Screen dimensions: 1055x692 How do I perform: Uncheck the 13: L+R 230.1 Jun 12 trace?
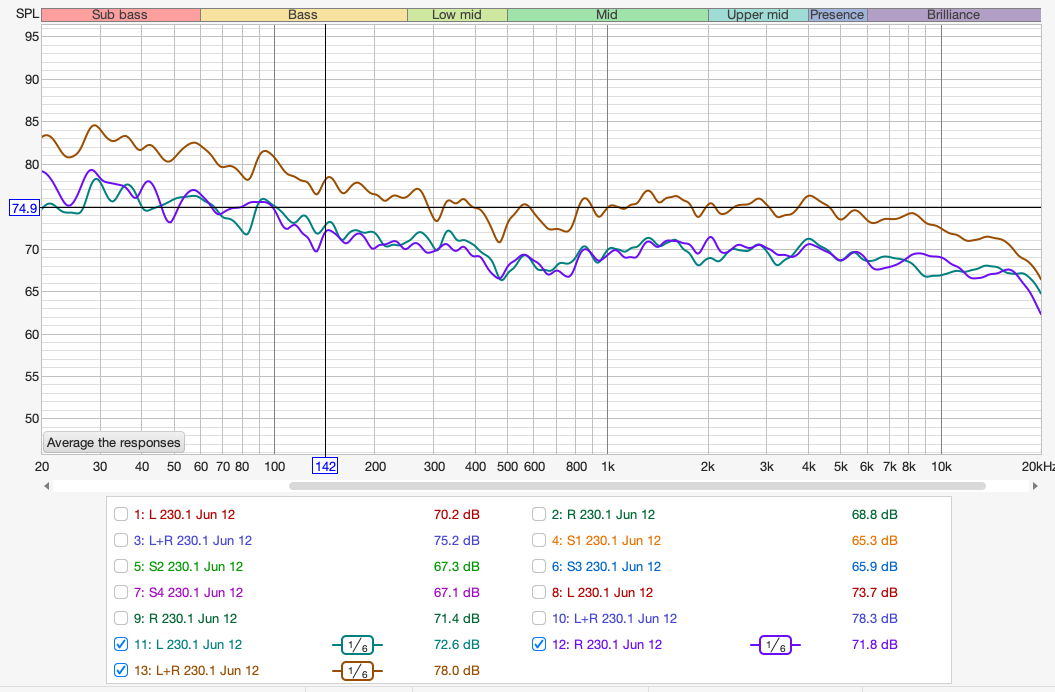(x=121, y=671)
